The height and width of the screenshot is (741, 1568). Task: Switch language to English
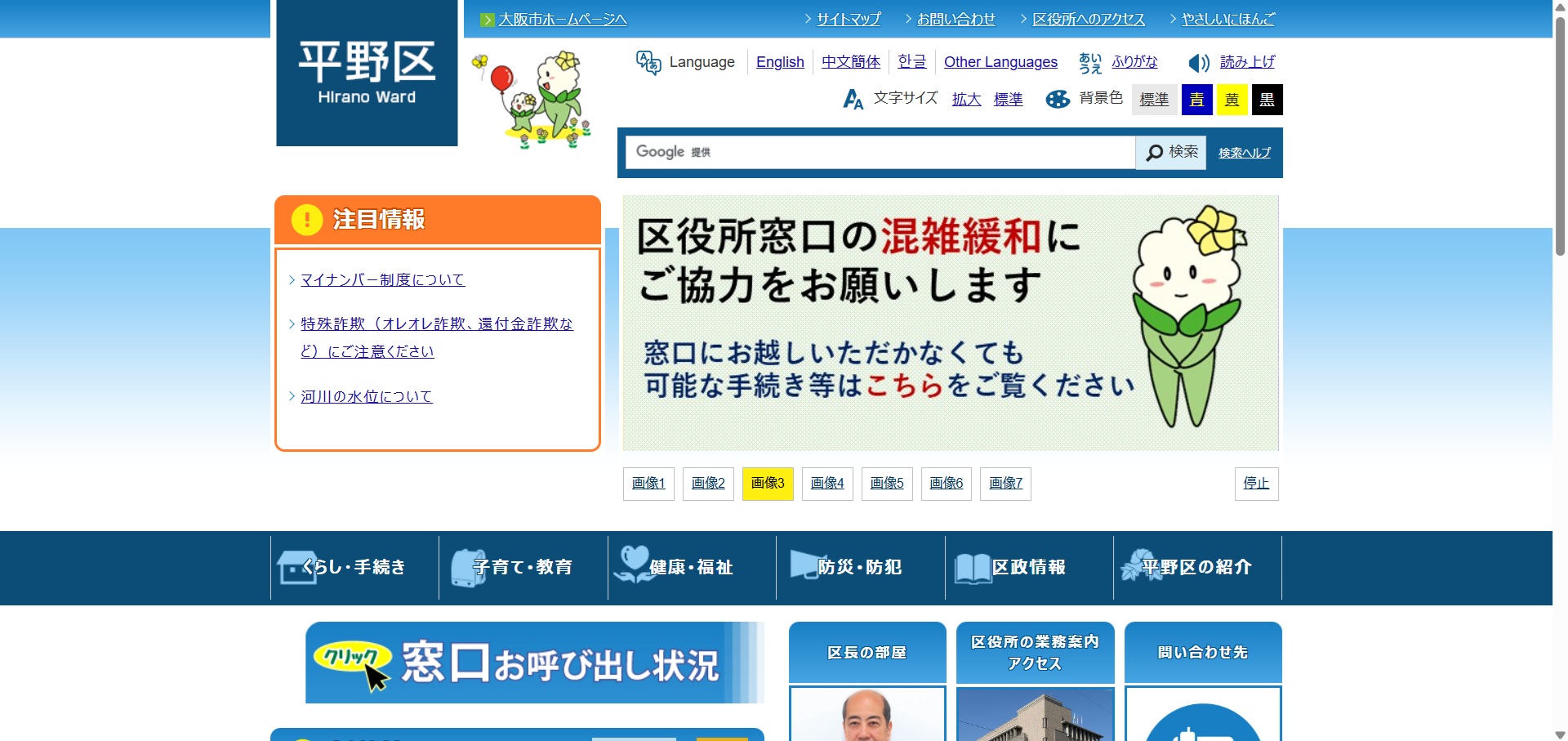780,62
